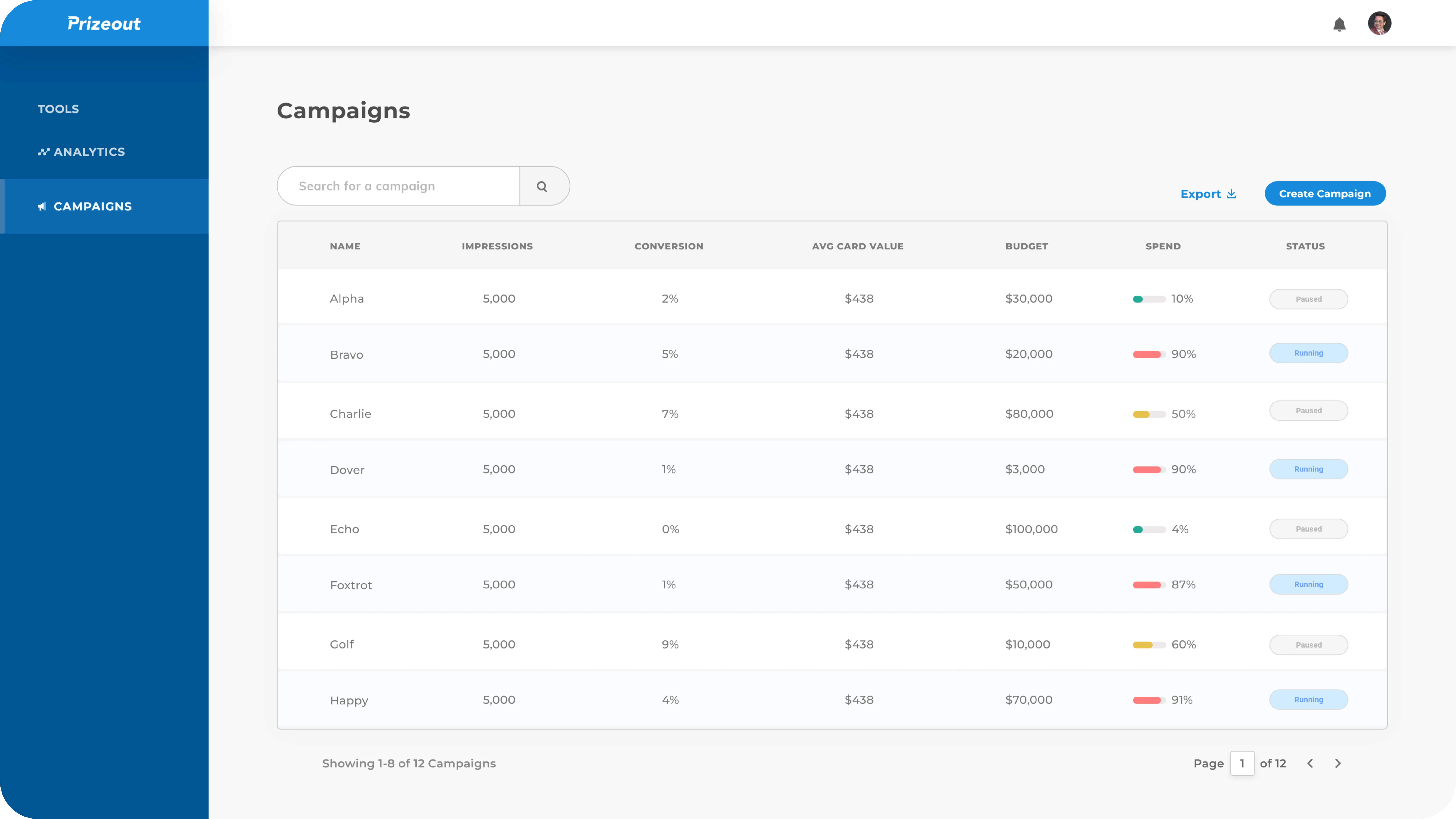
Task: Toggle the Running status for Foxtrot
Action: [1309, 584]
